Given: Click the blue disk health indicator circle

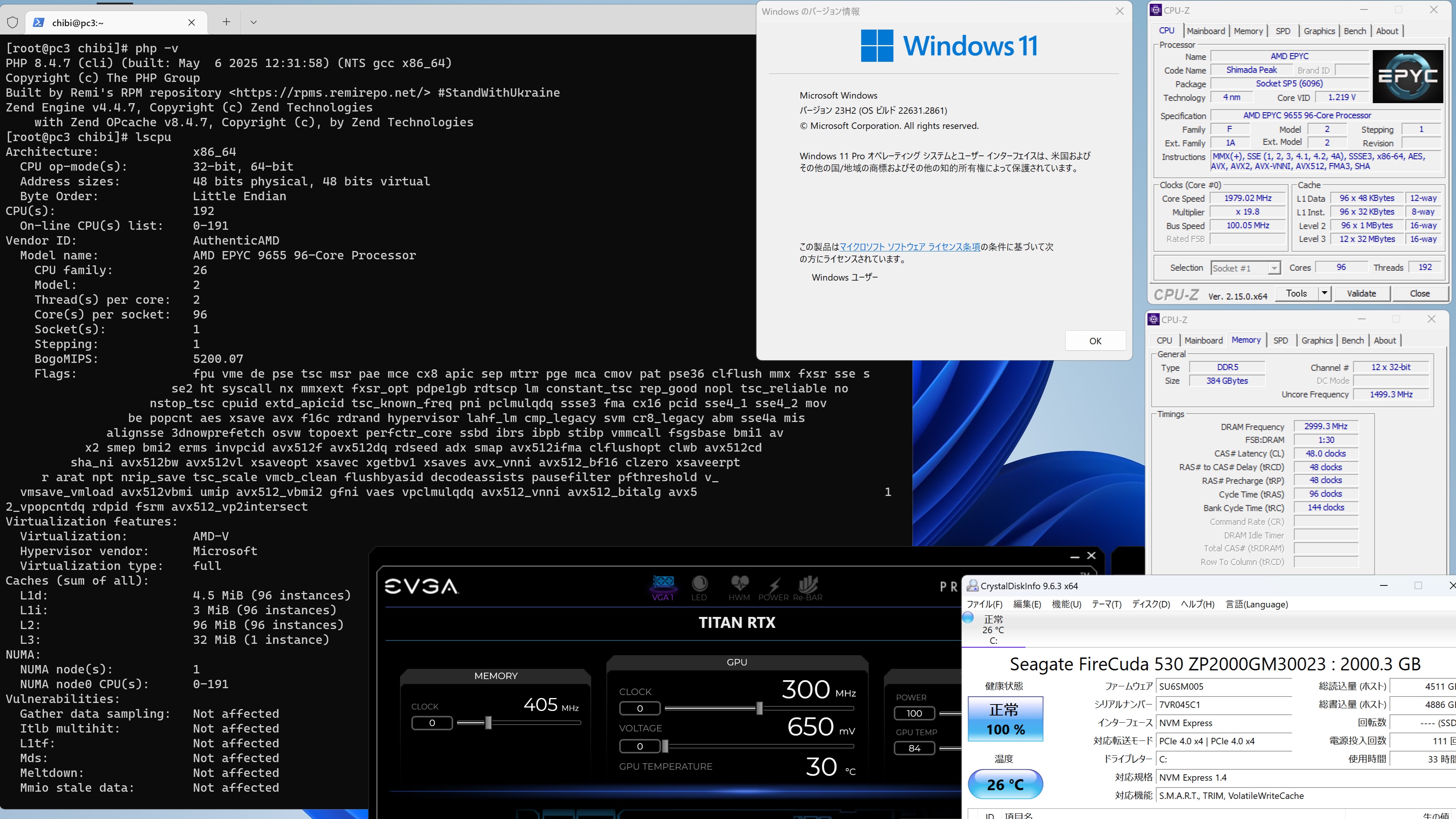Looking at the screenshot, I should click(x=968, y=618).
